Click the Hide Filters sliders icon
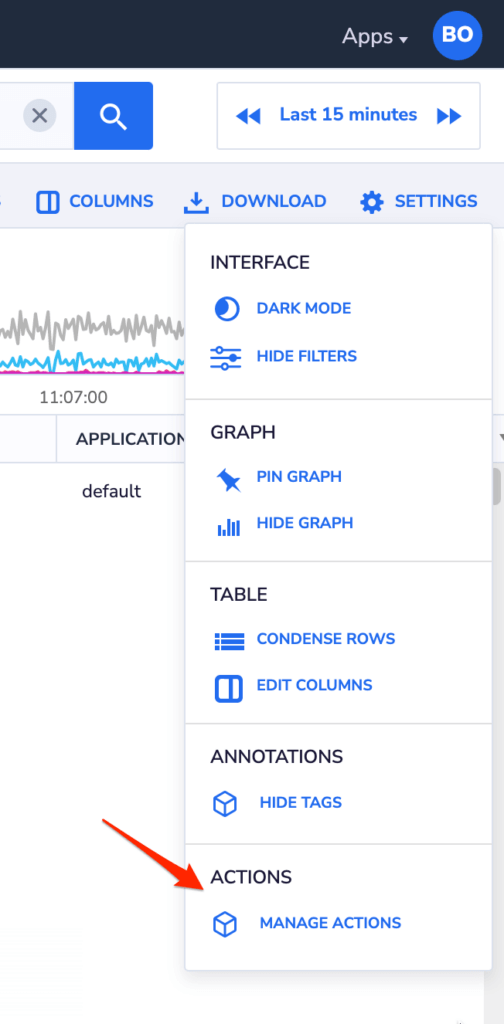This screenshot has height=1024, width=504. click(x=226, y=357)
